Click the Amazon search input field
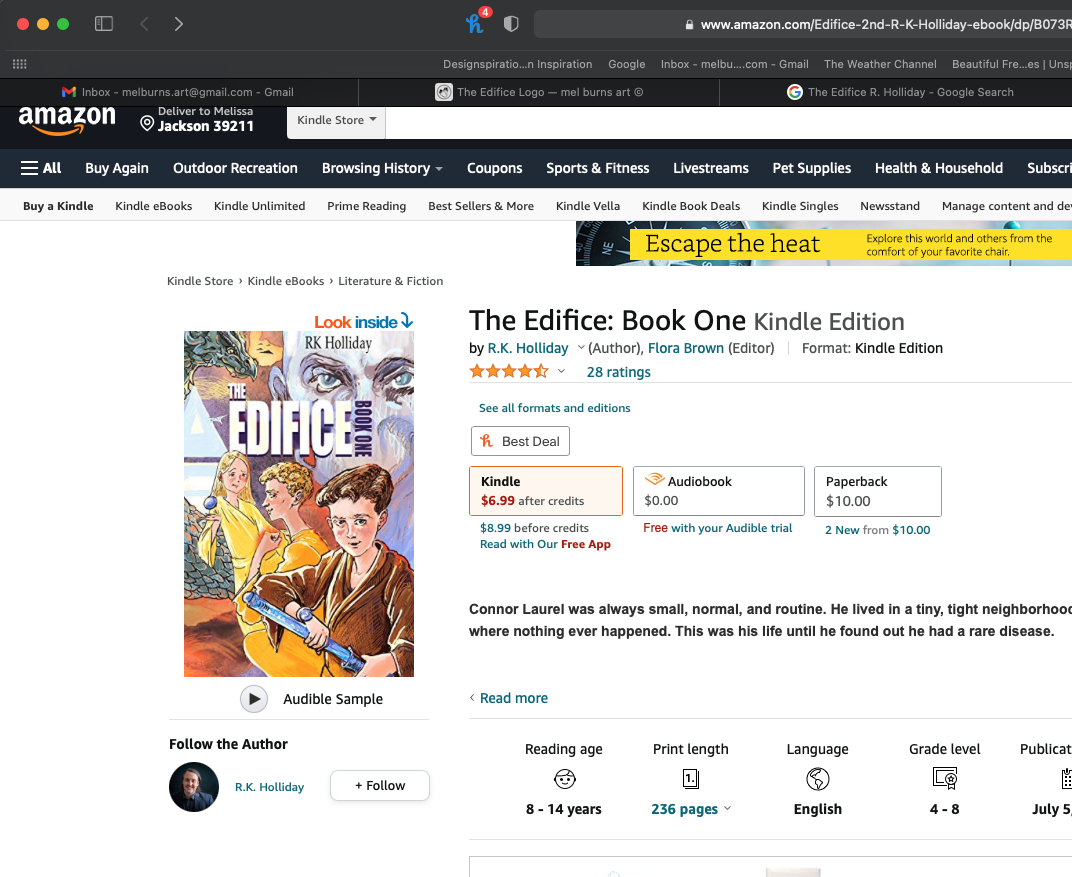The image size is (1072, 877). [x=729, y=122]
